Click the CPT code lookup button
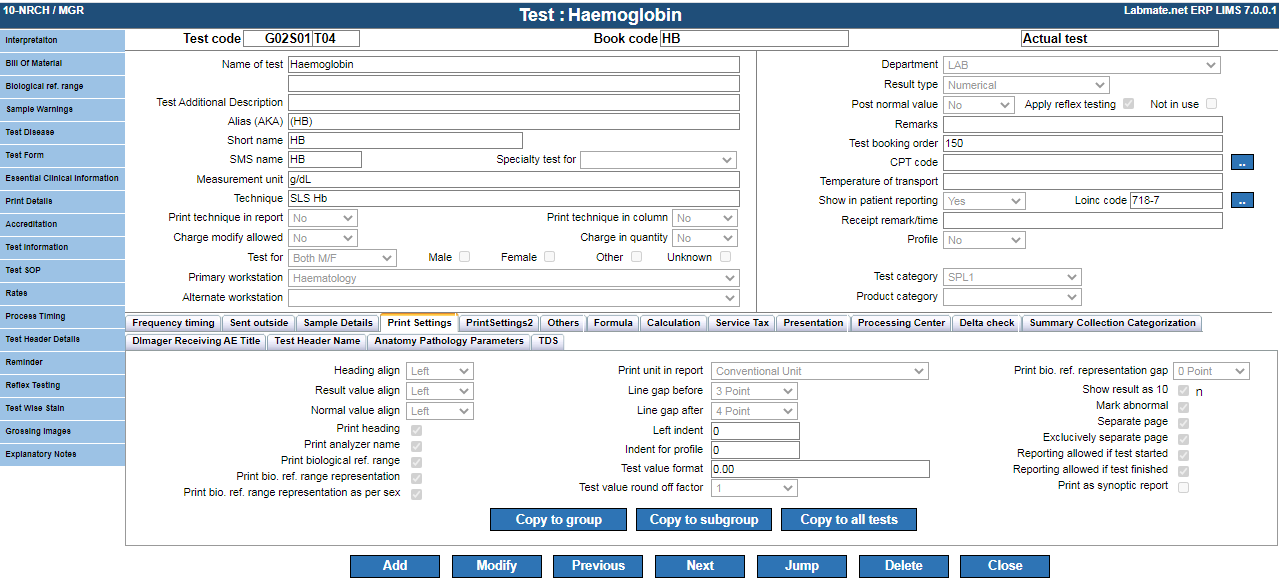The height and width of the screenshot is (581, 1279). (x=1242, y=162)
